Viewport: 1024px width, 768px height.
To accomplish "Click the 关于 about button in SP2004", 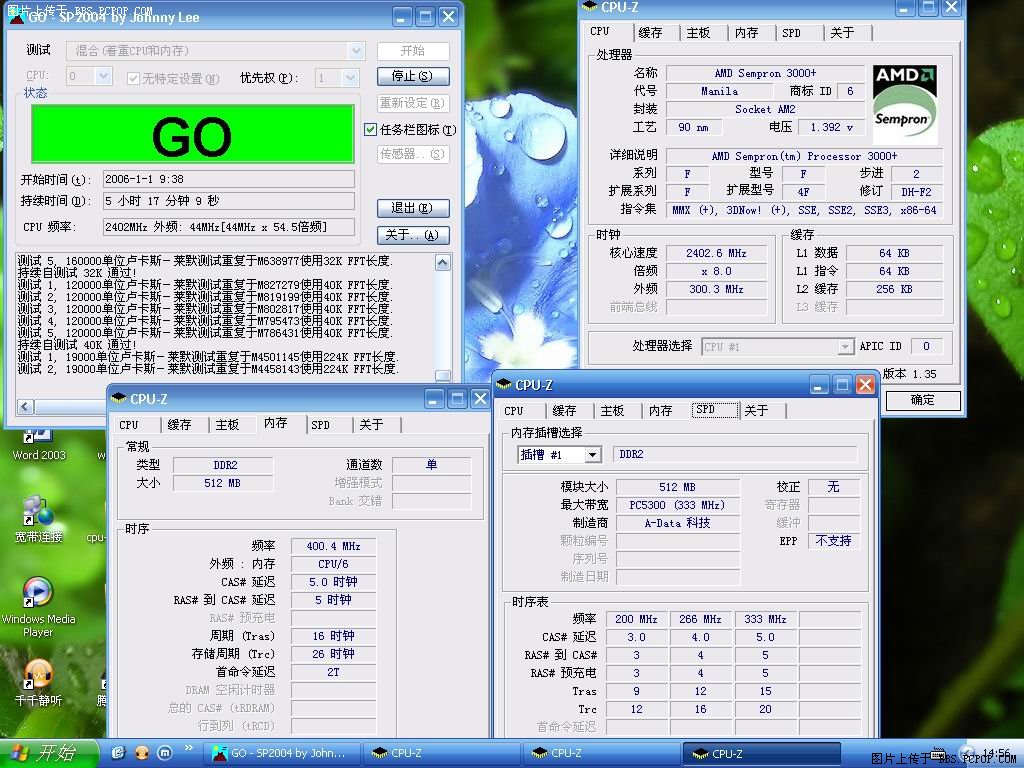I will [x=413, y=235].
